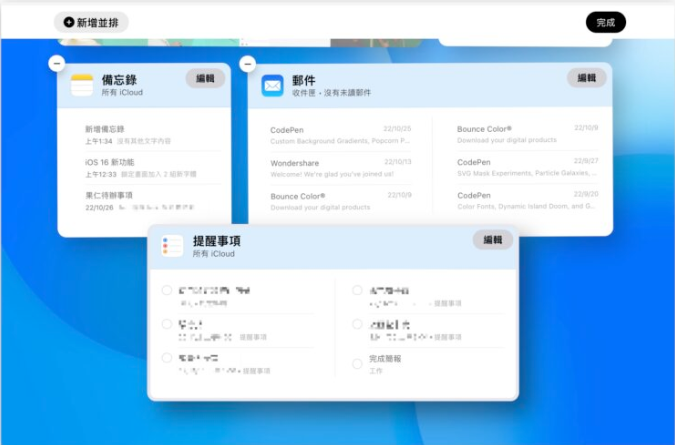Check the top reminder circle in right column
The image size is (675, 445).
click(x=357, y=290)
